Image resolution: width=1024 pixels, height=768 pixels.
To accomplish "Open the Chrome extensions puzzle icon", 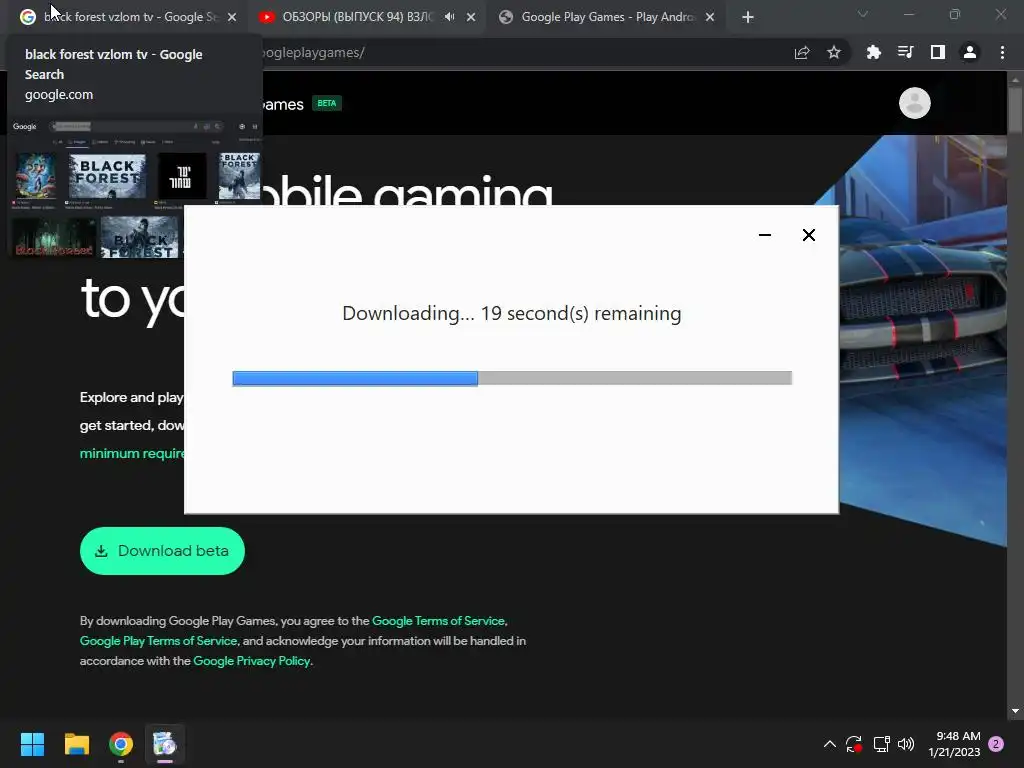I will click(x=873, y=53).
